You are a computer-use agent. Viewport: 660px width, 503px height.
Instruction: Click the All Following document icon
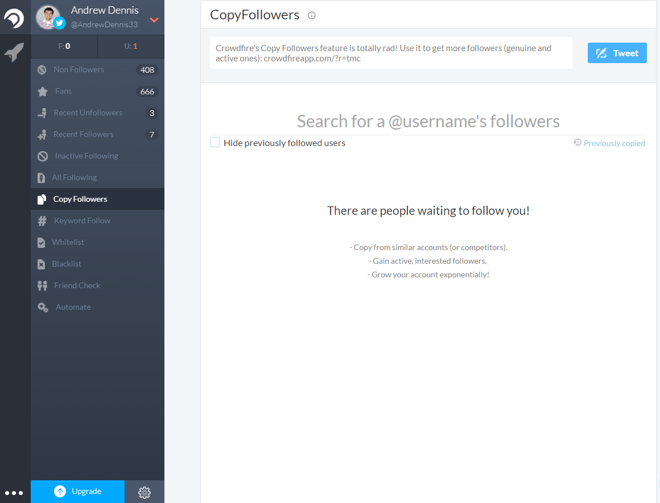pyautogui.click(x=41, y=178)
